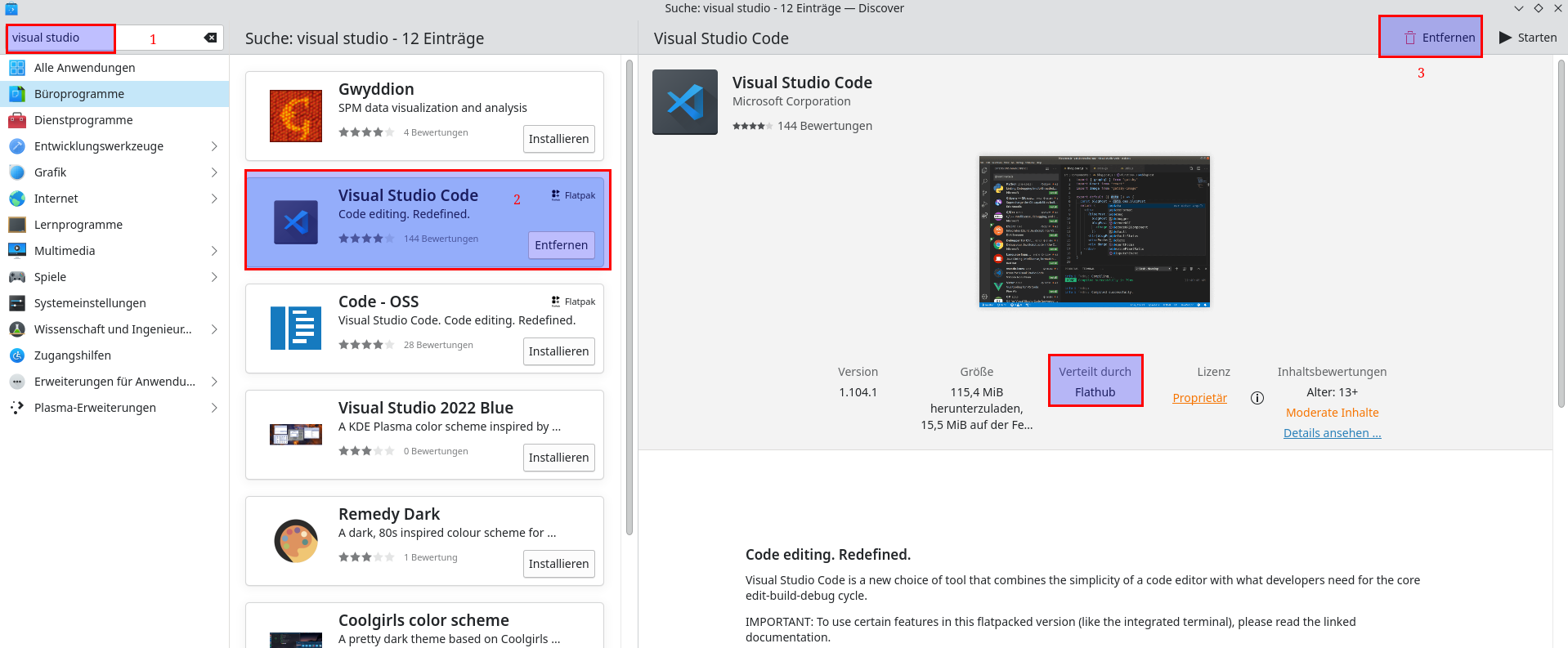
Task: Expand the Multimedia category arrow
Action: pyautogui.click(x=214, y=251)
